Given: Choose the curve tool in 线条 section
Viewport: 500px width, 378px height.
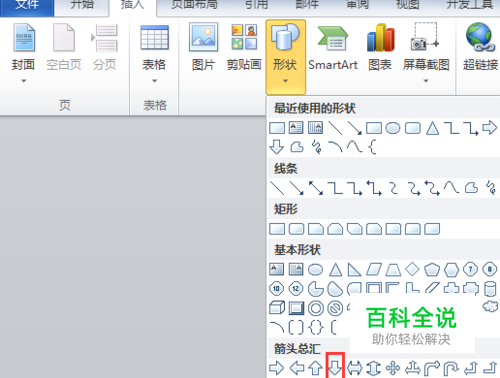Looking at the screenshot, I should pos(451,188).
